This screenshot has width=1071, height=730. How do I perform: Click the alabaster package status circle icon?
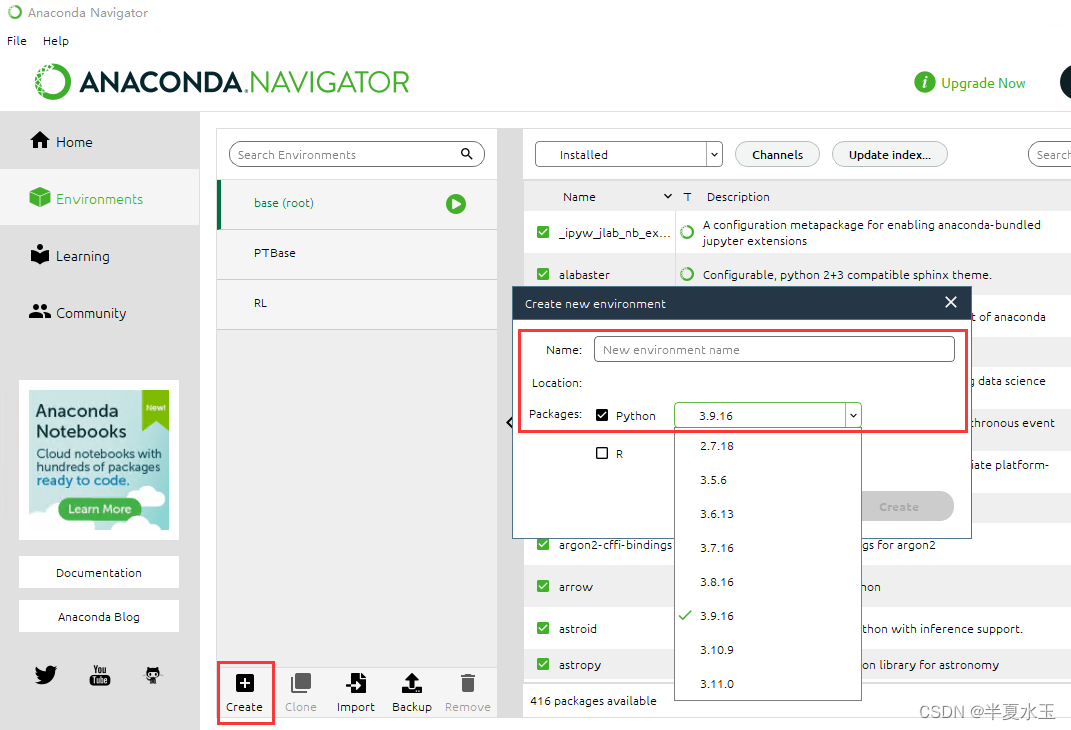(x=687, y=274)
